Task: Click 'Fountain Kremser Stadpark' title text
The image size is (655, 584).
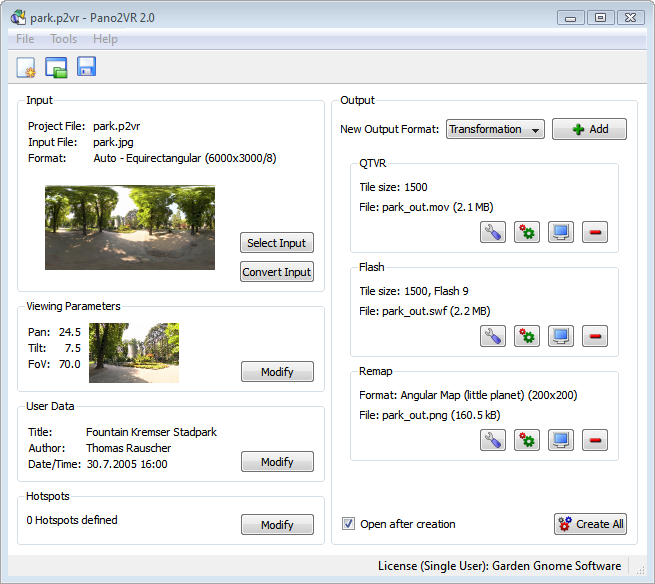Action: point(151,432)
